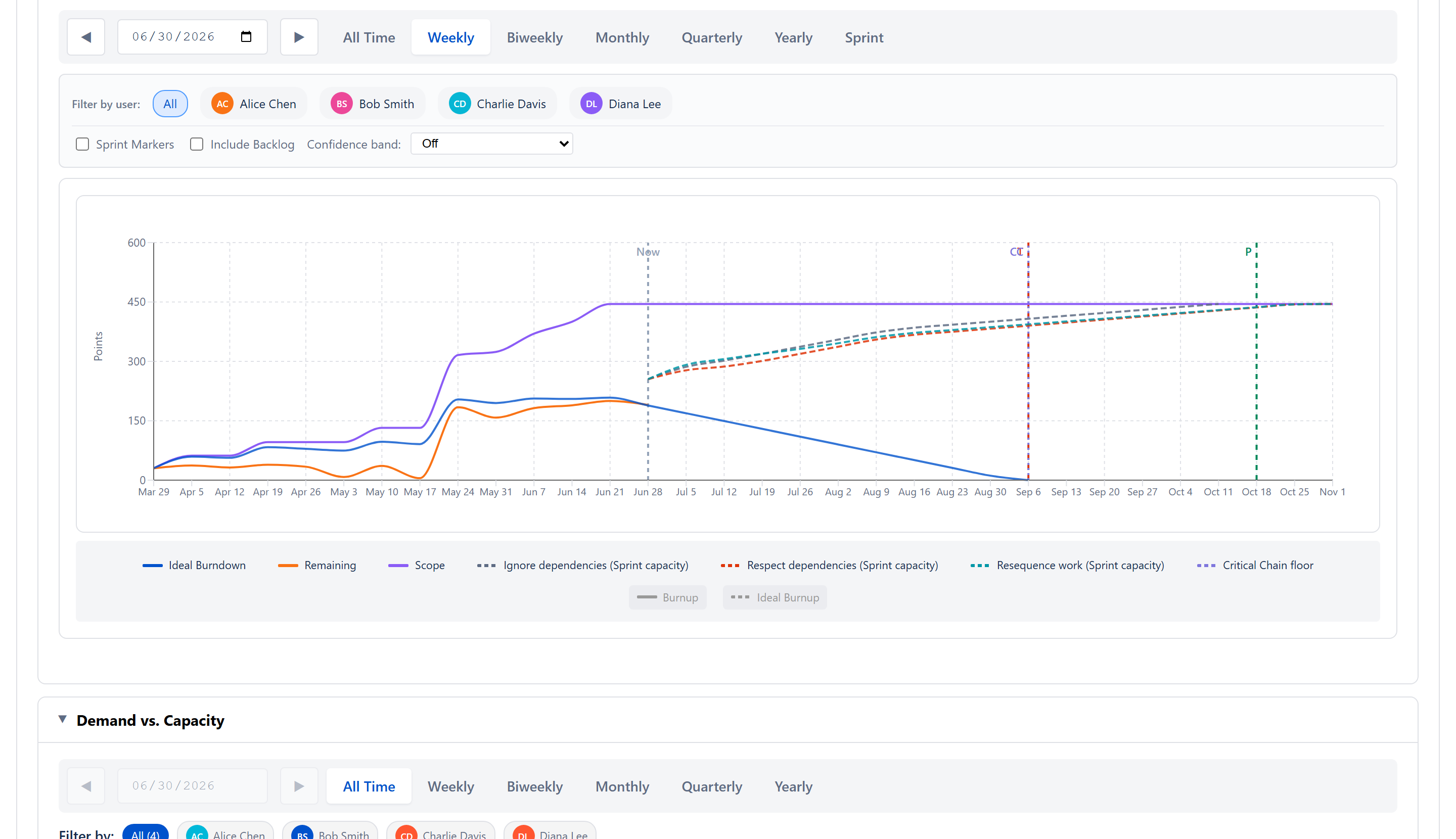1456x839 pixels.
Task: Filter burndown by Alice Chen name
Action: coord(268,104)
